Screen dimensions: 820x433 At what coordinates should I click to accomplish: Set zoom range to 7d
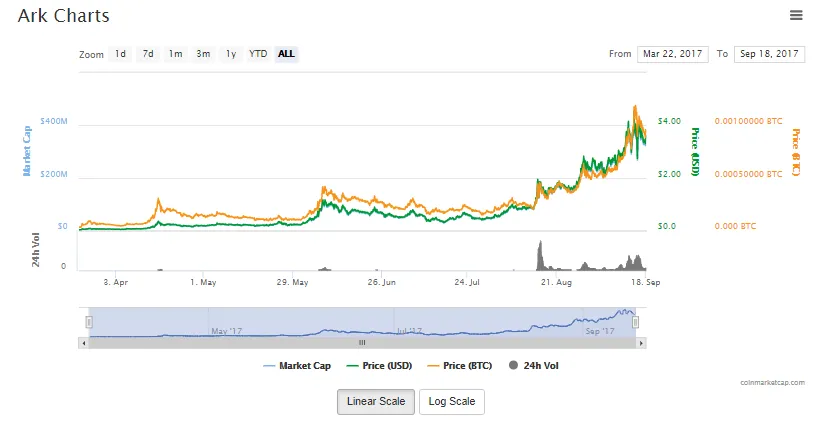(148, 54)
